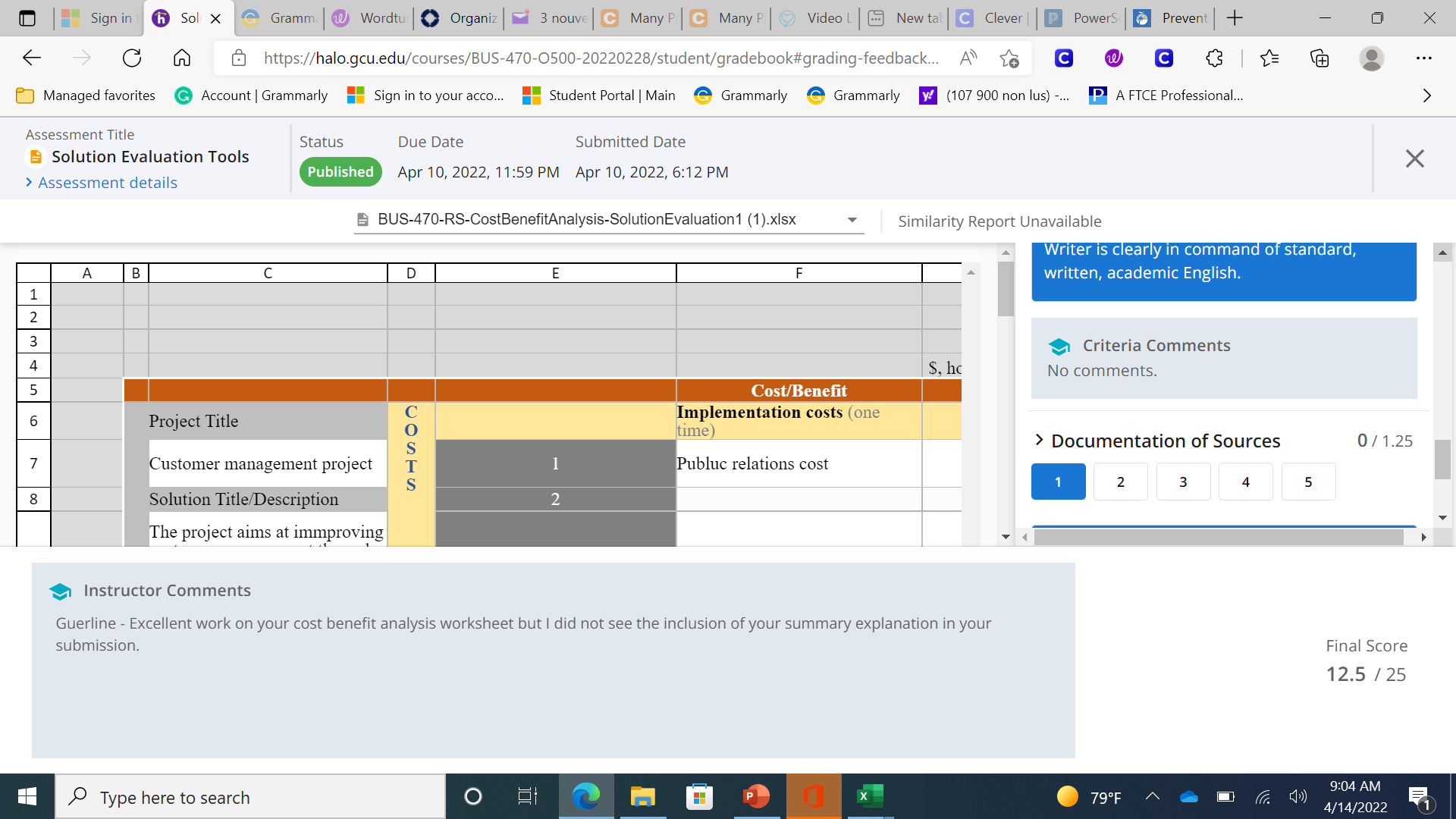Image resolution: width=1456 pixels, height=819 pixels.
Task: Open File Explorer on taskbar
Action: point(642,796)
